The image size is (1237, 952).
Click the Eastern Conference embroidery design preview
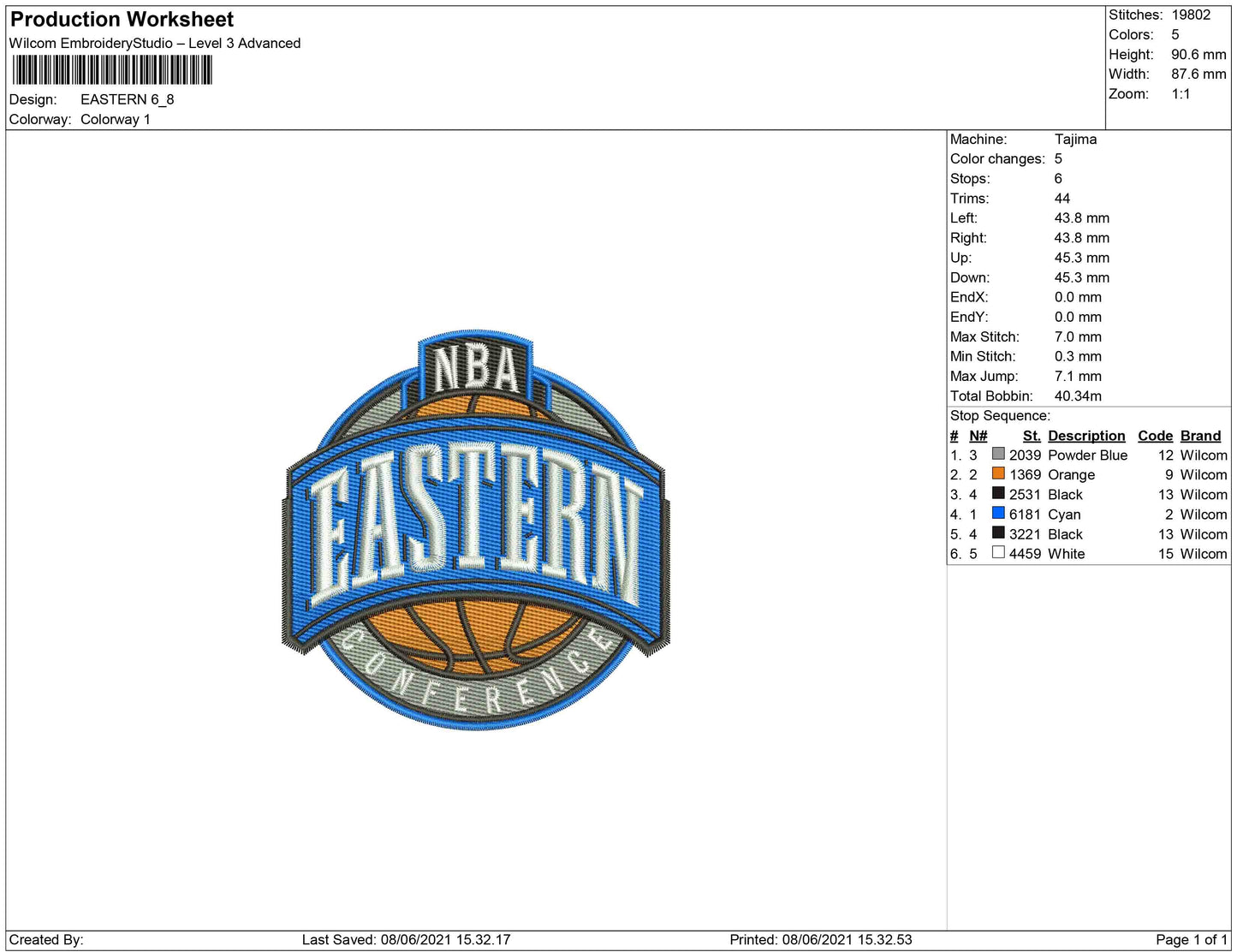pos(476,531)
